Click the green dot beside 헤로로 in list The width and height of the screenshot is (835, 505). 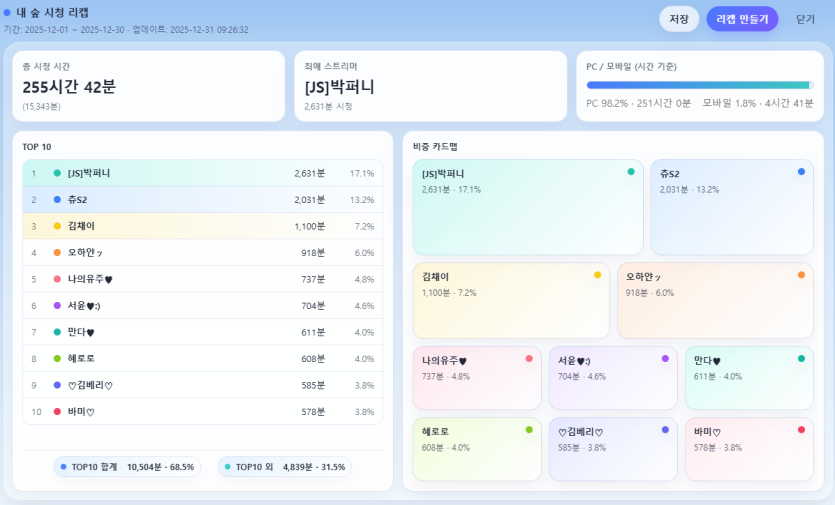click(57, 358)
